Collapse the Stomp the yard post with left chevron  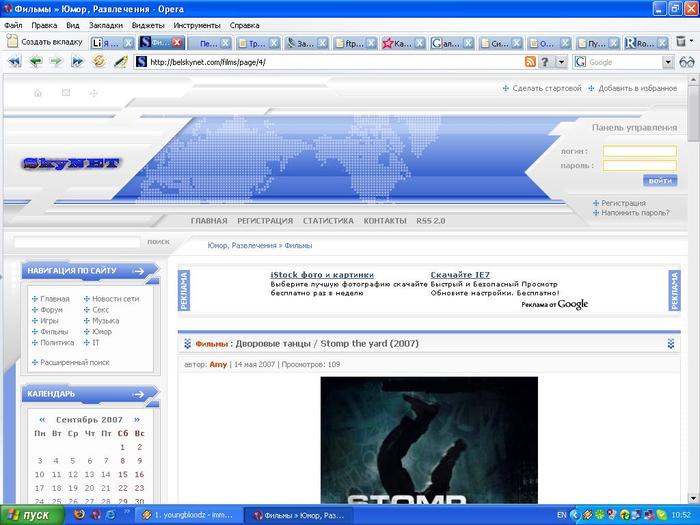(x=188, y=344)
